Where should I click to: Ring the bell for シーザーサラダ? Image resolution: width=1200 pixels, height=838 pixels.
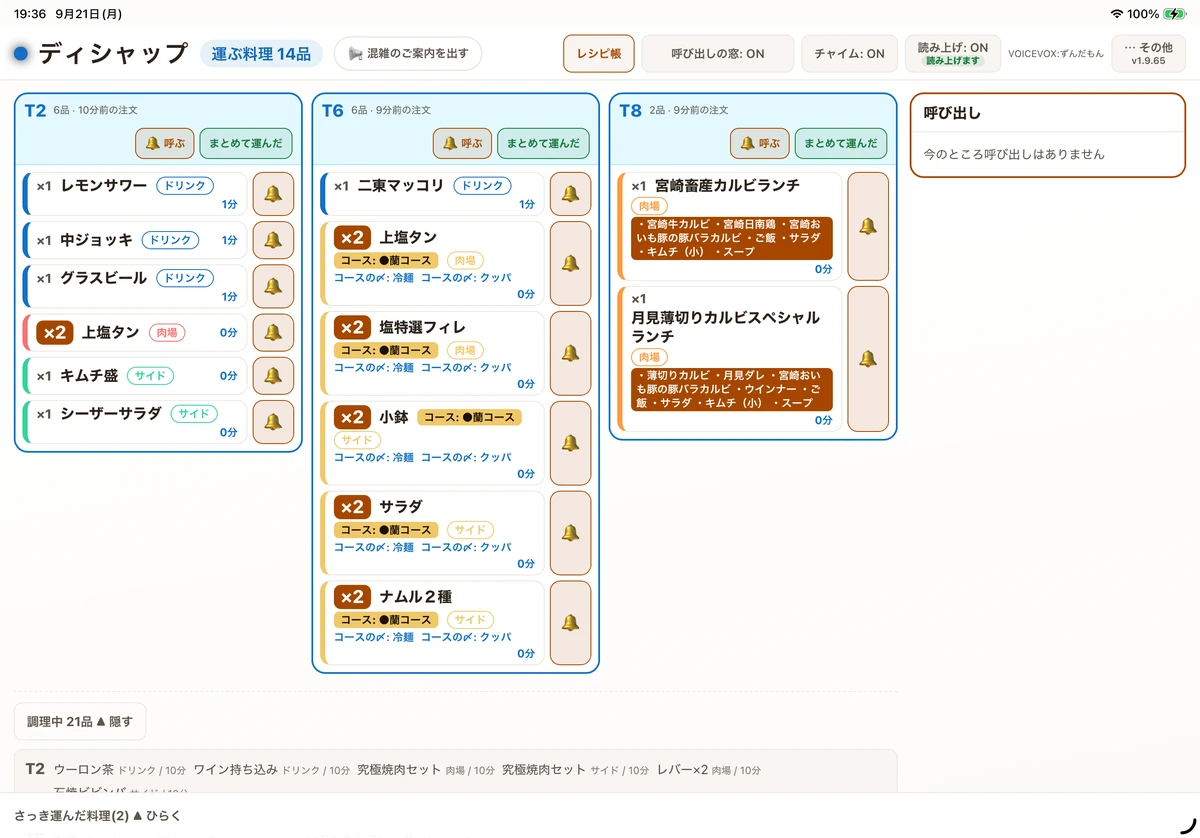coord(273,422)
